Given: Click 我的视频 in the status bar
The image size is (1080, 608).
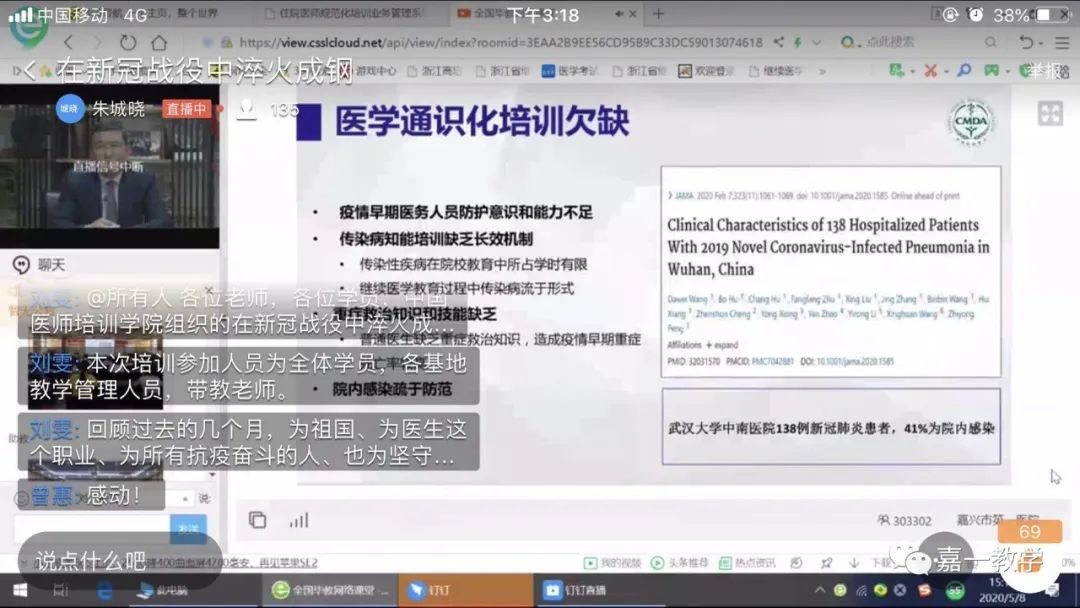Looking at the screenshot, I should pos(612,563).
